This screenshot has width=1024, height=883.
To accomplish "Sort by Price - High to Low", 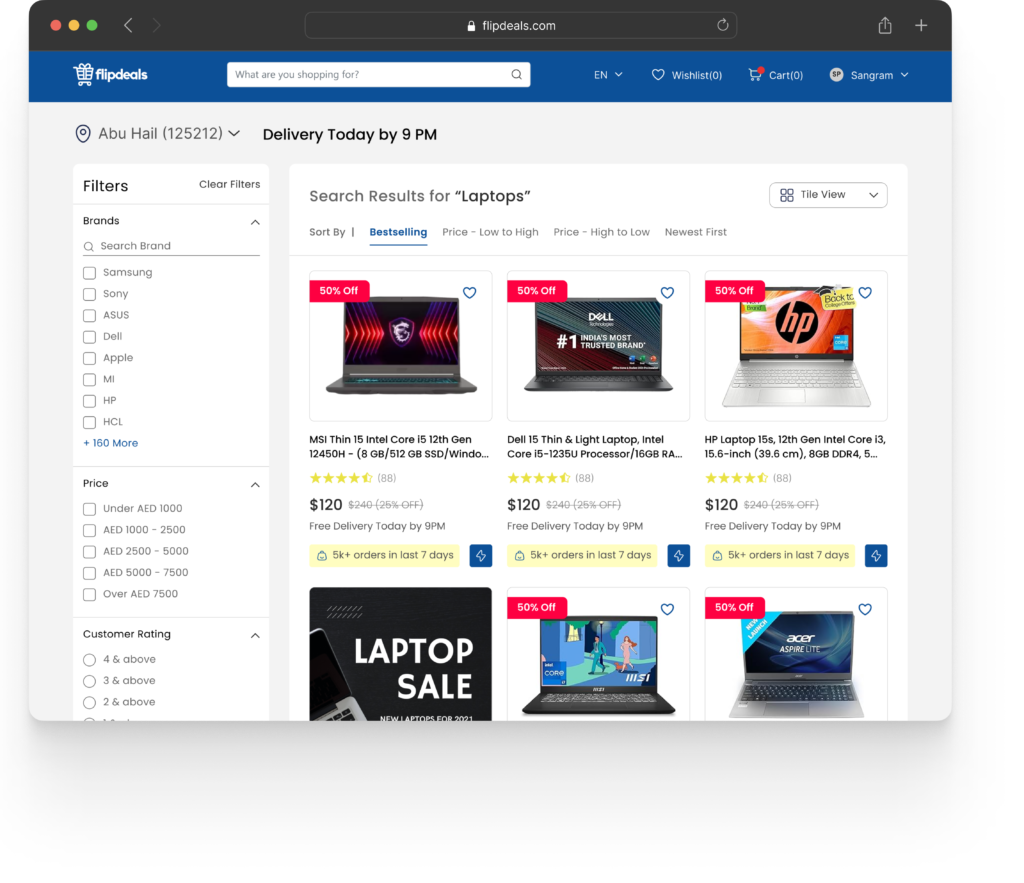I will click(x=601, y=233).
